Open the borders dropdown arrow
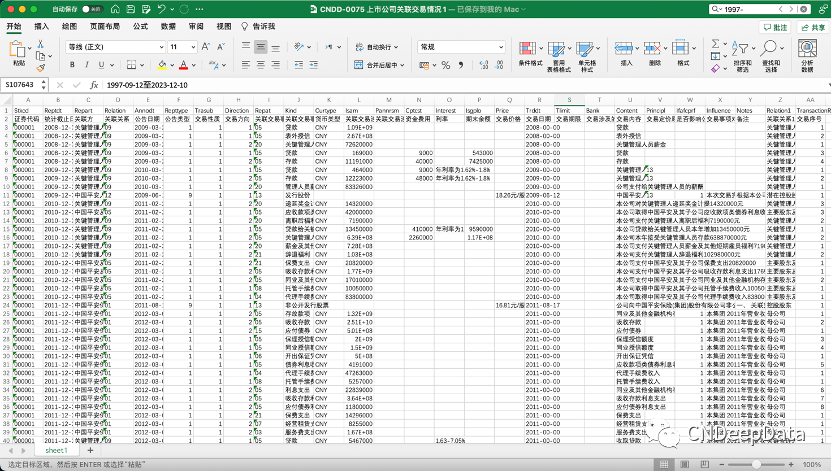Viewport: 832px width, 472px height. [142, 65]
